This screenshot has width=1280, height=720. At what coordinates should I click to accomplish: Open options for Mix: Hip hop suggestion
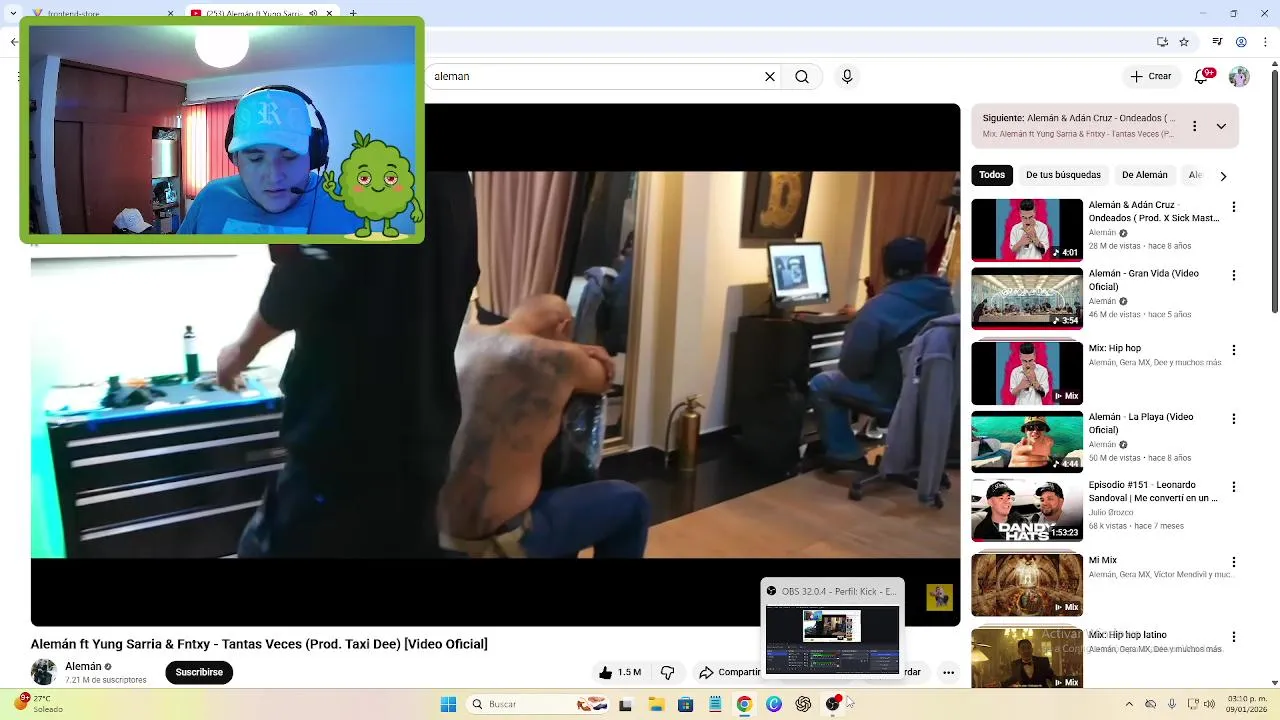(1234, 350)
